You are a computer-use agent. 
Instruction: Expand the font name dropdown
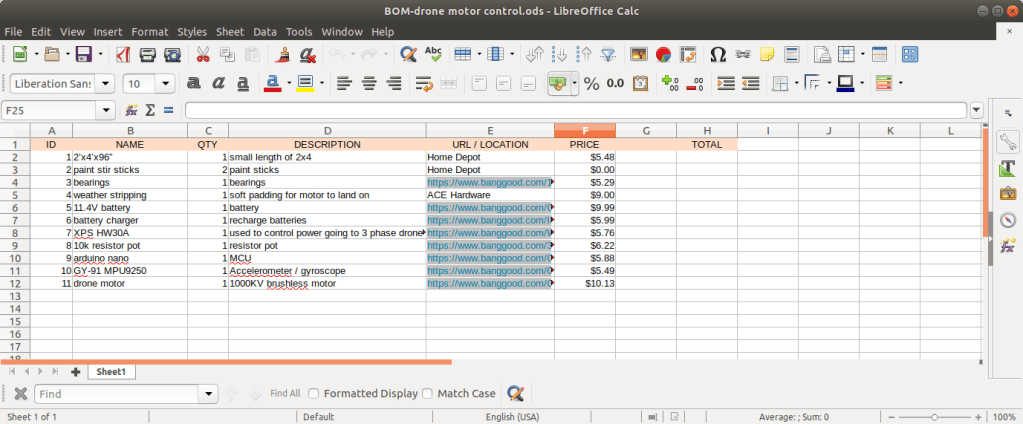pyautogui.click(x=106, y=84)
